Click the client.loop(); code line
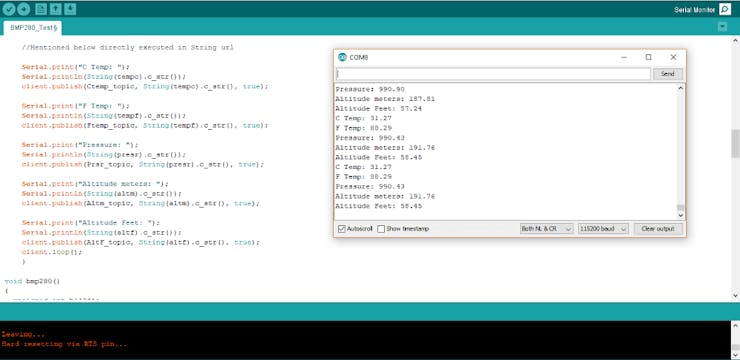This screenshot has width=740, height=360. tap(52, 252)
